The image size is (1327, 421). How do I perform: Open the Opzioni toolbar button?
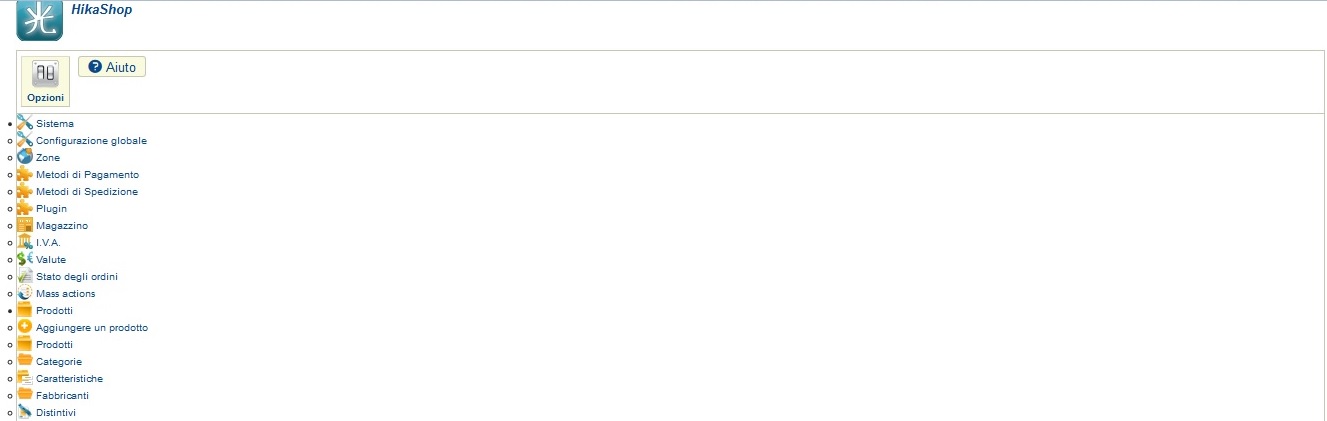point(46,81)
